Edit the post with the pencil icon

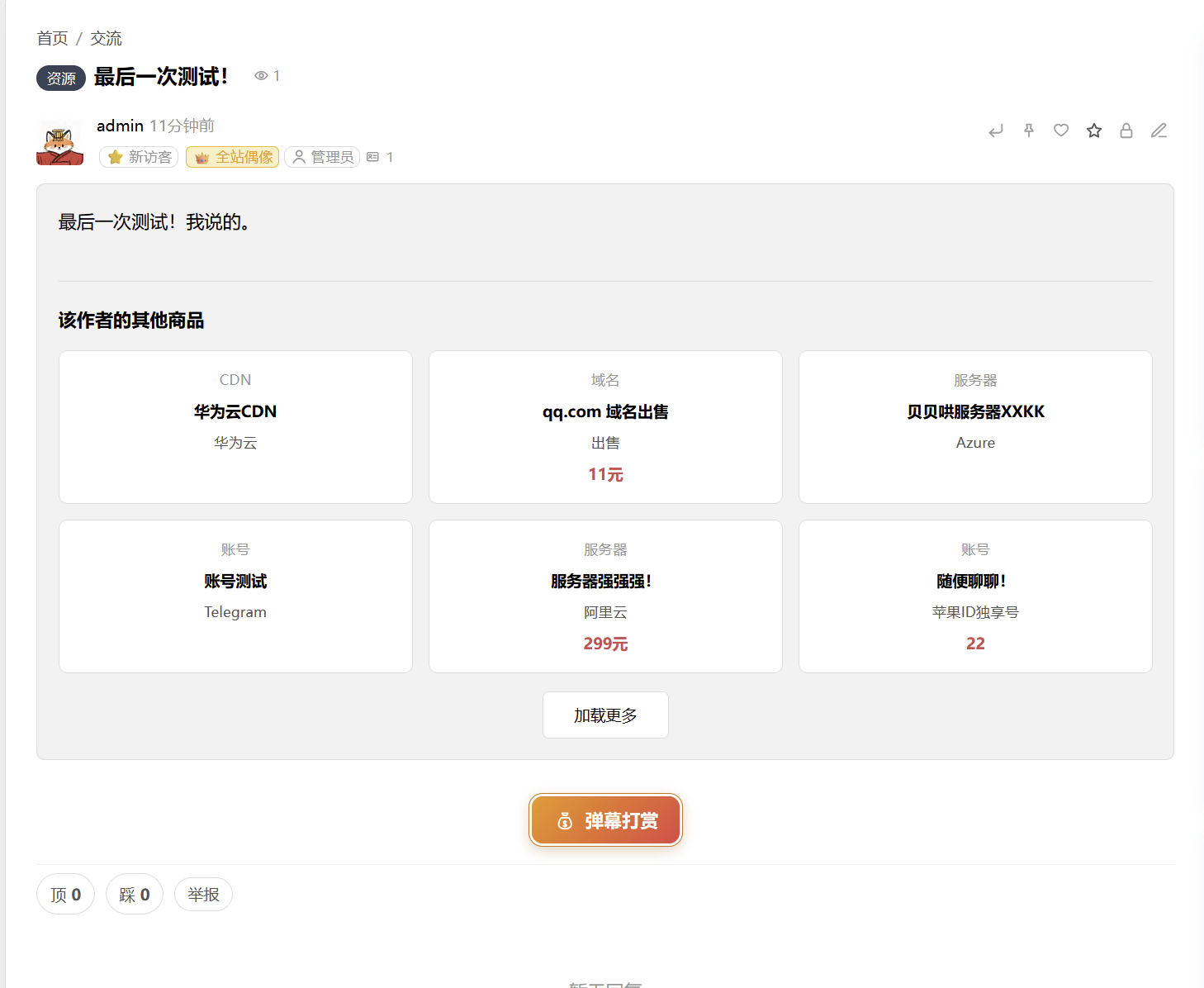click(1159, 131)
